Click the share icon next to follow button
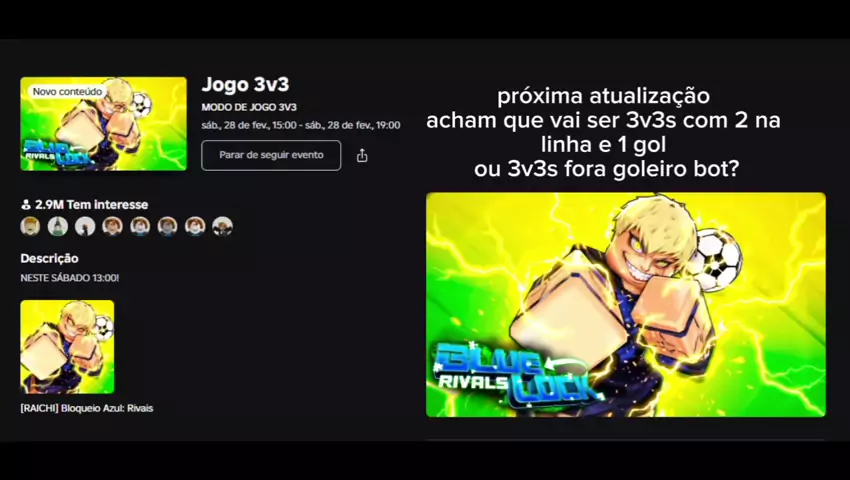This screenshot has height=480, width=850. click(x=362, y=156)
